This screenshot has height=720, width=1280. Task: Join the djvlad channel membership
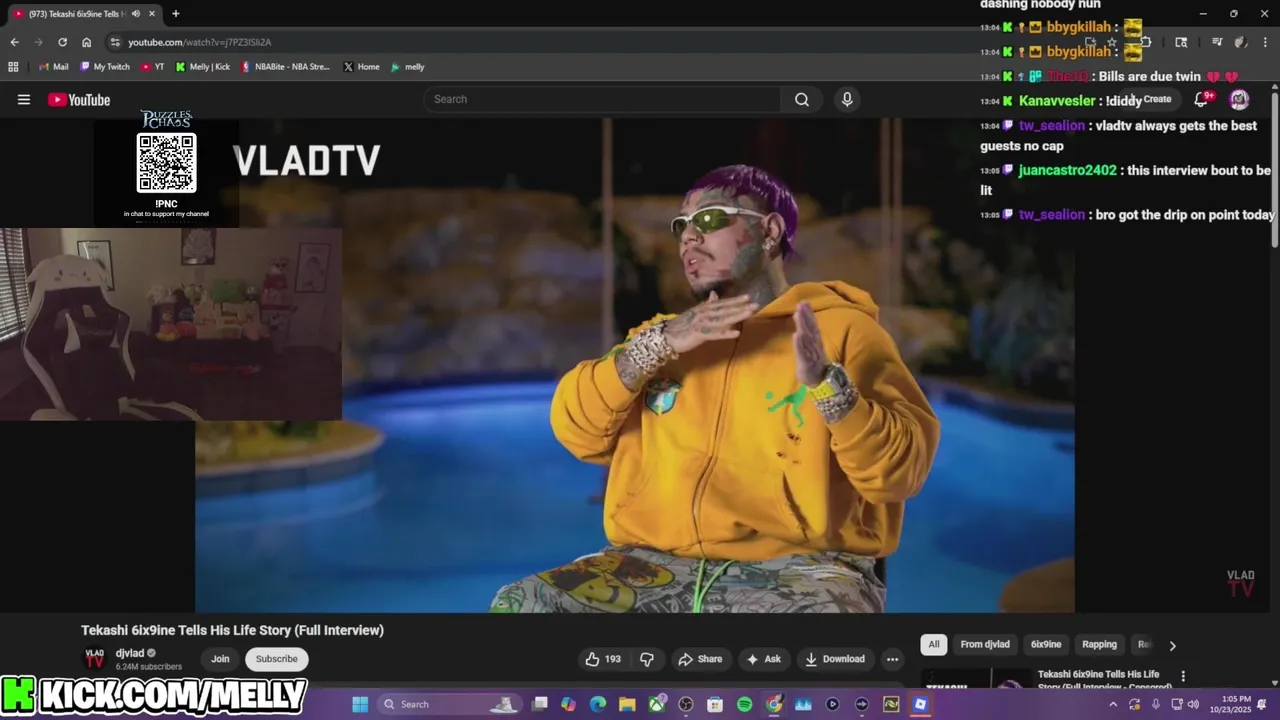pyautogui.click(x=220, y=659)
